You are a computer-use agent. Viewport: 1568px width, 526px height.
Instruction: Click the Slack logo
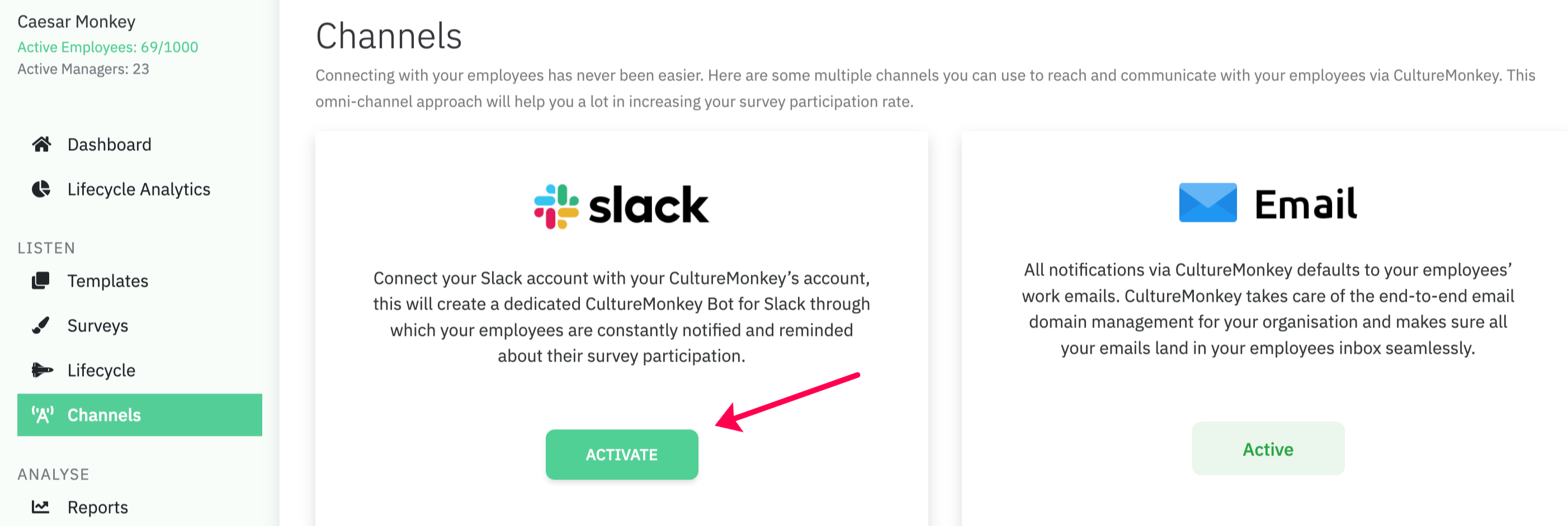[x=621, y=206]
